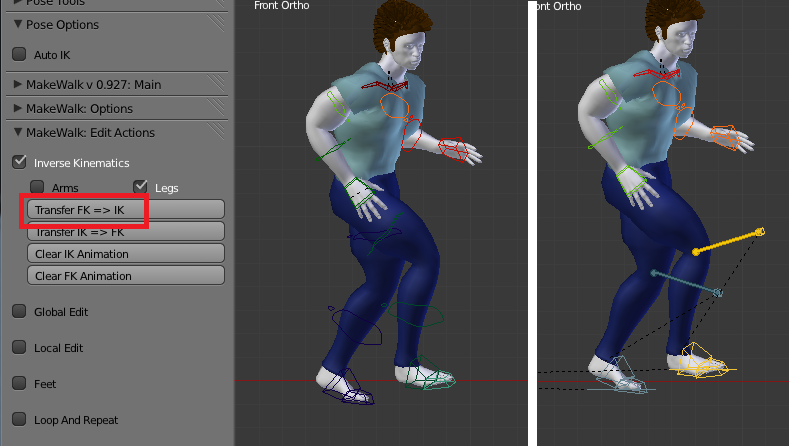Click the Transfer IK => FK button
This screenshot has width=789, height=446.
124,232
